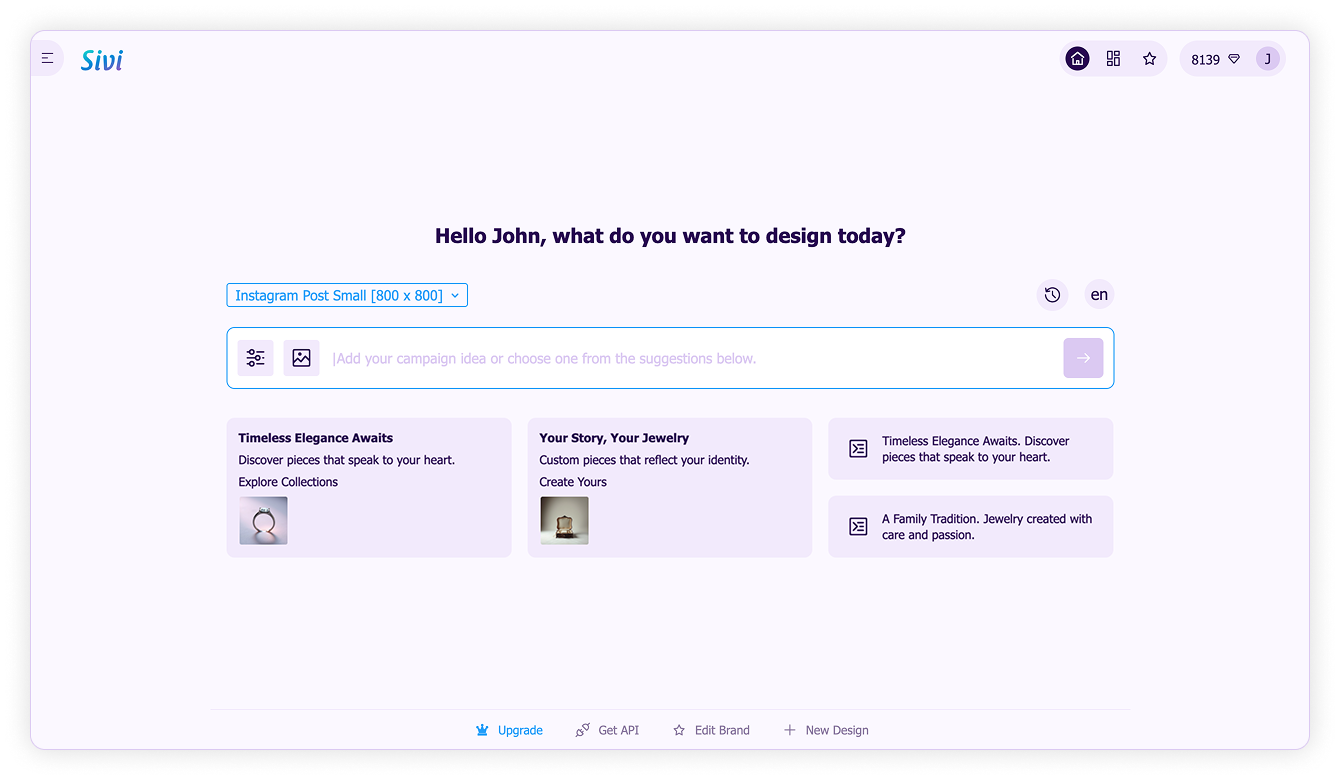The image size is (1340, 780).
Task: Submit prompt with the arrow button
Action: pyautogui.click(x=1083, y=358)
